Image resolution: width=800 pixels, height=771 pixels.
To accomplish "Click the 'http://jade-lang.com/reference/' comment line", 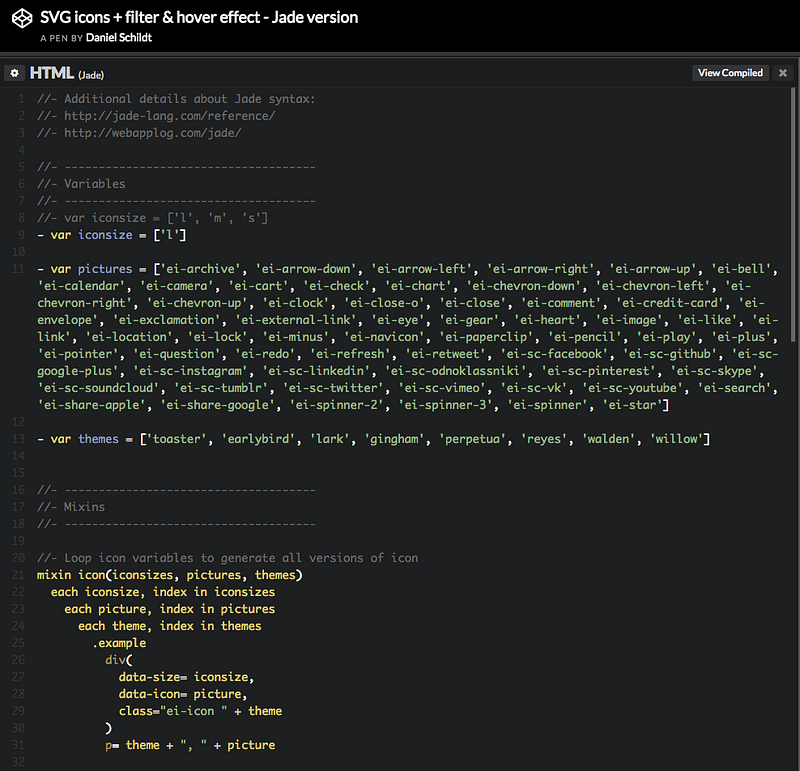I will pyautogui.click(x=156, y=116).
